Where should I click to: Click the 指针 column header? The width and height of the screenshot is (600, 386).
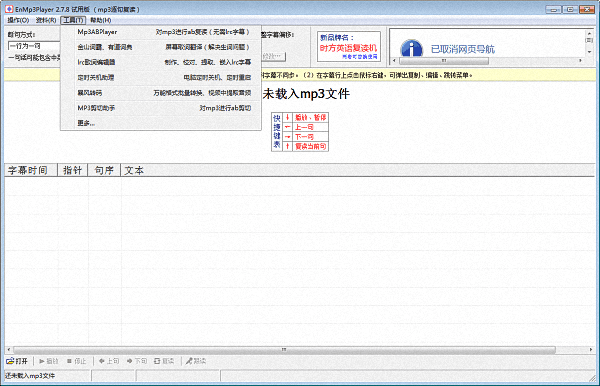coord(73,170)
